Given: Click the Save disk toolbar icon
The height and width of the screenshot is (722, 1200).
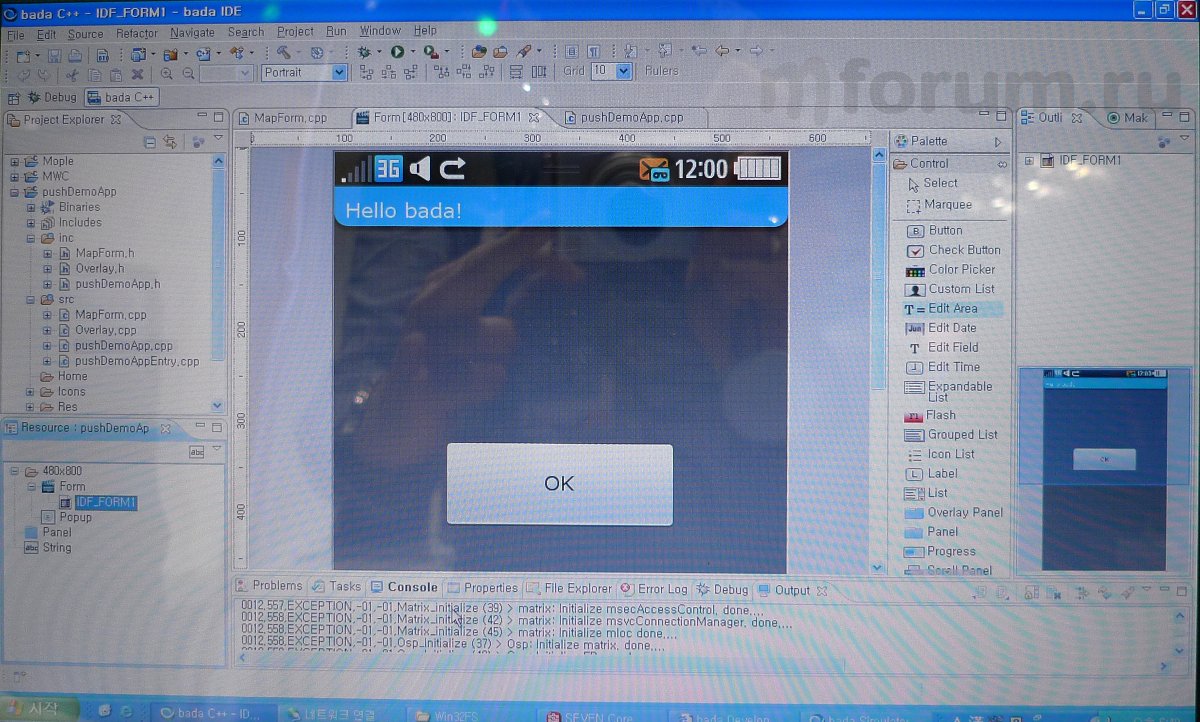Looking at the screenshot, I should coord(54,54).
